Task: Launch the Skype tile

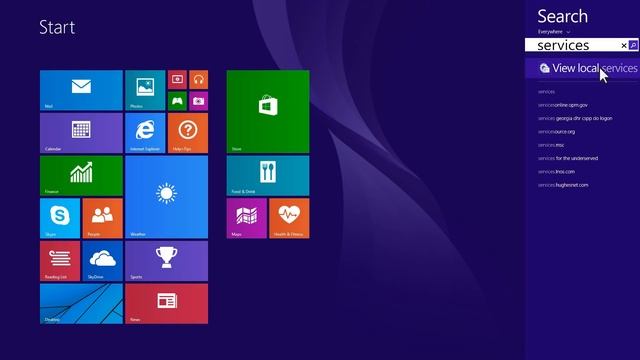Action: [x=60, y=218]
